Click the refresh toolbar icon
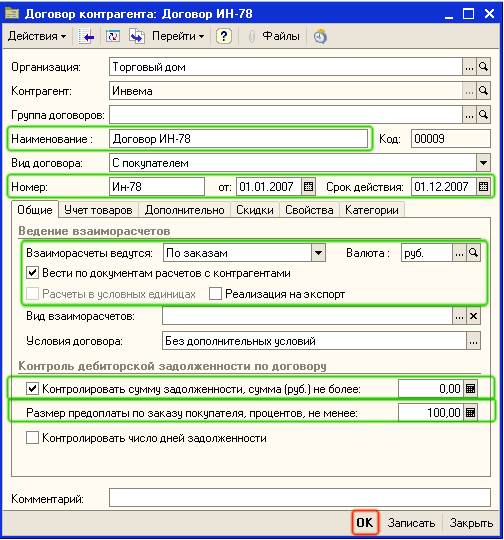This screenshot has height=540, width=504. [x=112, y=36]
